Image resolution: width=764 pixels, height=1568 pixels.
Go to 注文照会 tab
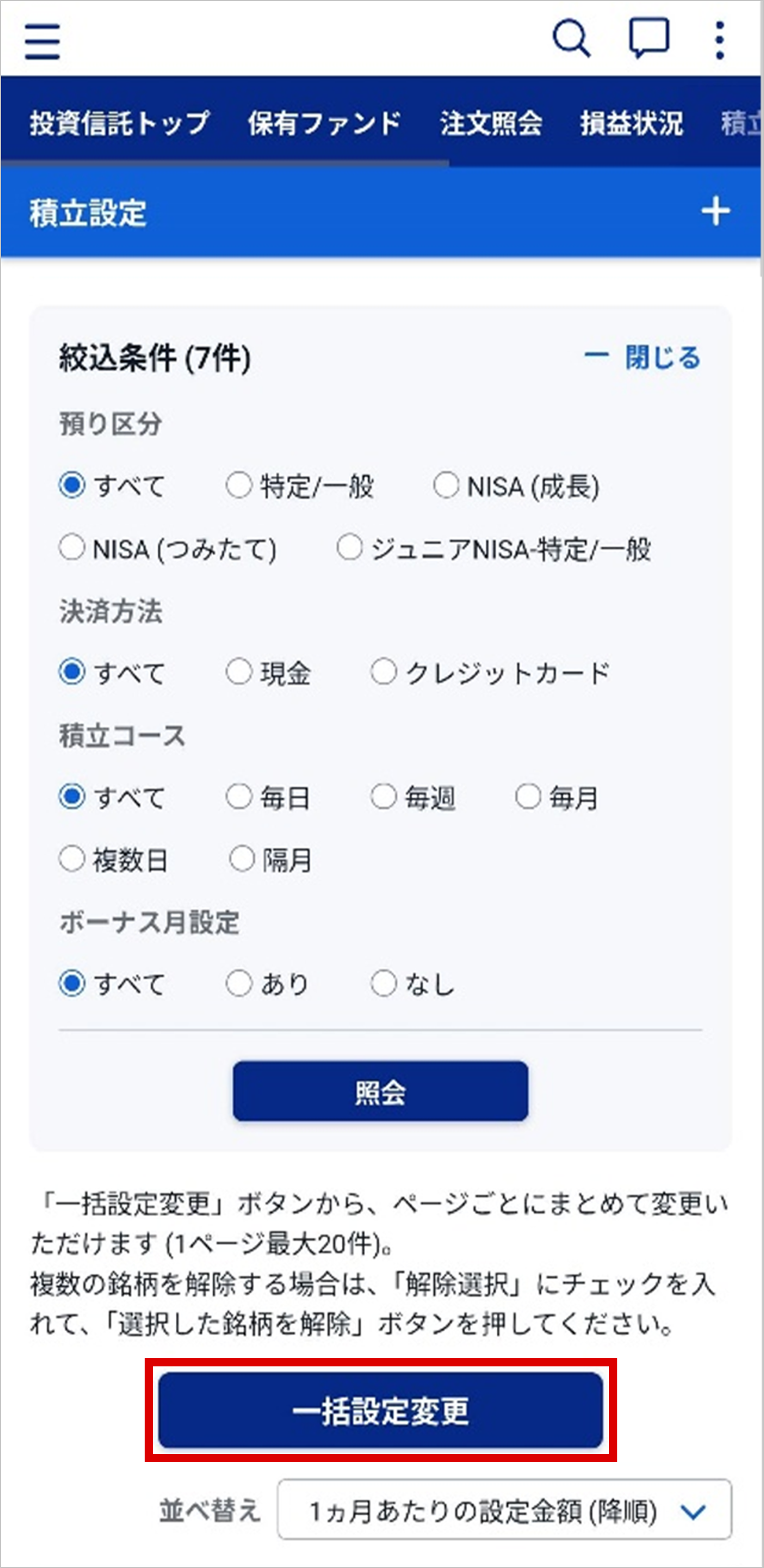490,123
